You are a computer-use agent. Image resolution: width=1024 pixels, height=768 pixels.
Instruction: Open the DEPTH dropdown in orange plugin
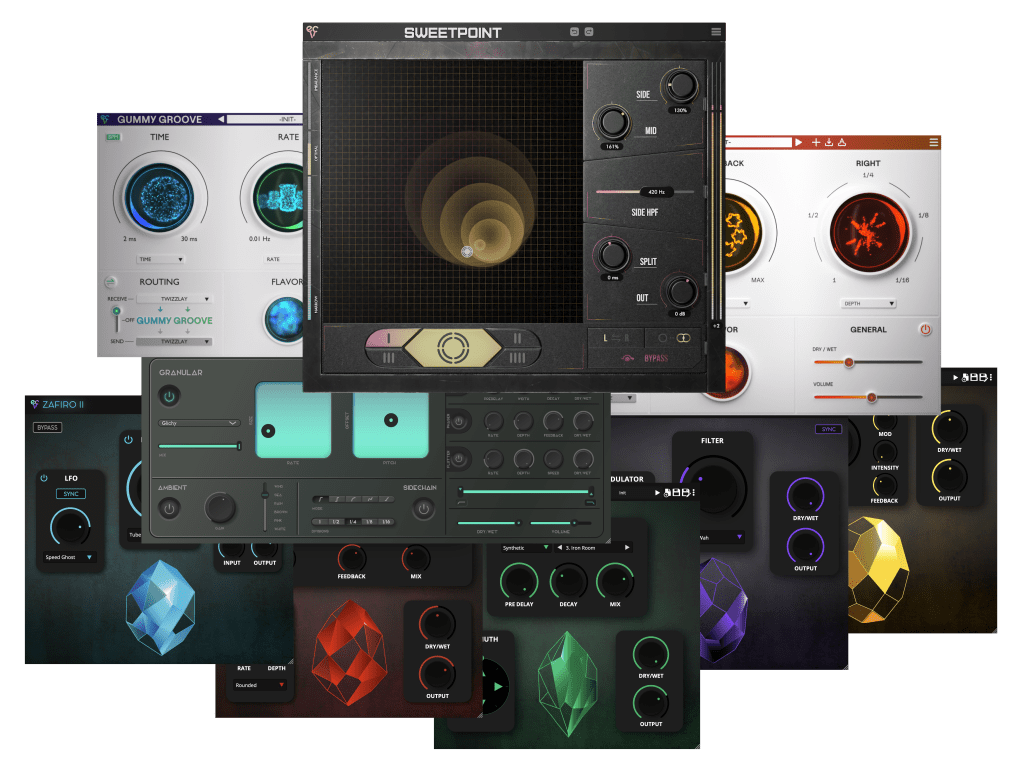click(869, 304)
